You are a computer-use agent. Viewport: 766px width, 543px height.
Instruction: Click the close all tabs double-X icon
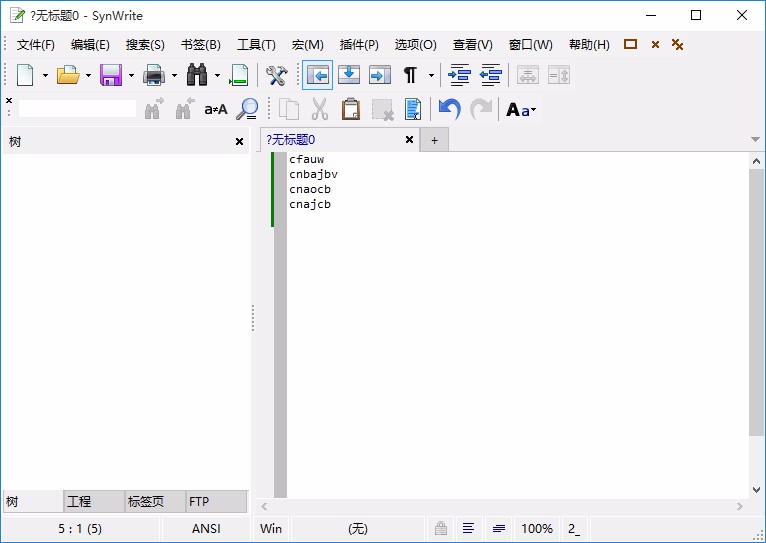coord(677,44)
